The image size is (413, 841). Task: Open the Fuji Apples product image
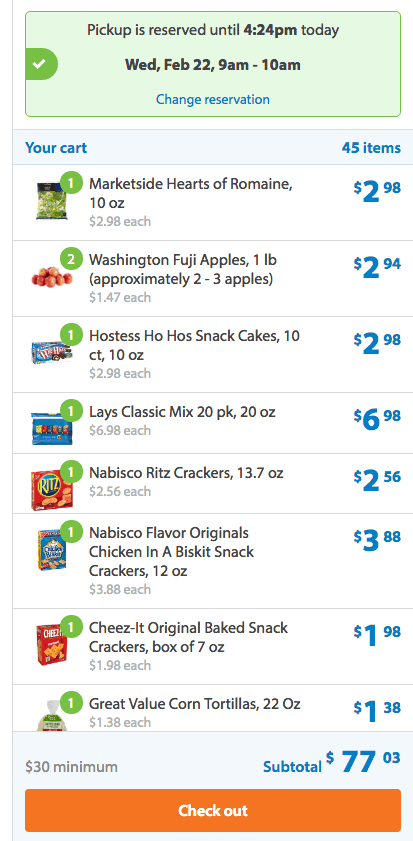pyautogui.click(x=51, y=277)
